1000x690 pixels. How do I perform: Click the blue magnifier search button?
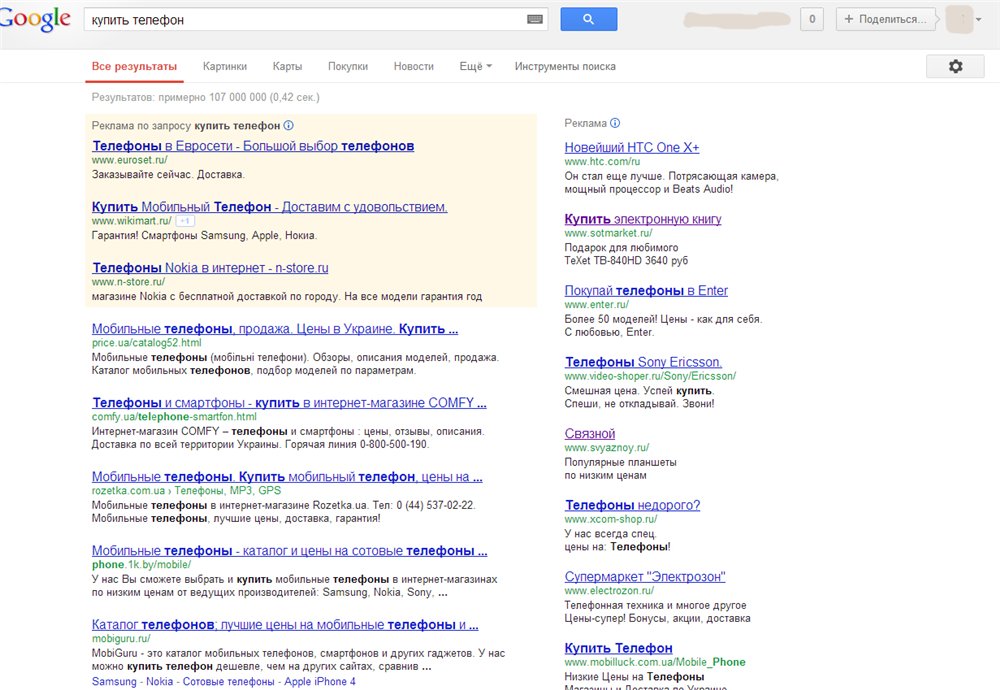pyautogui.click(x=589, y=19)
